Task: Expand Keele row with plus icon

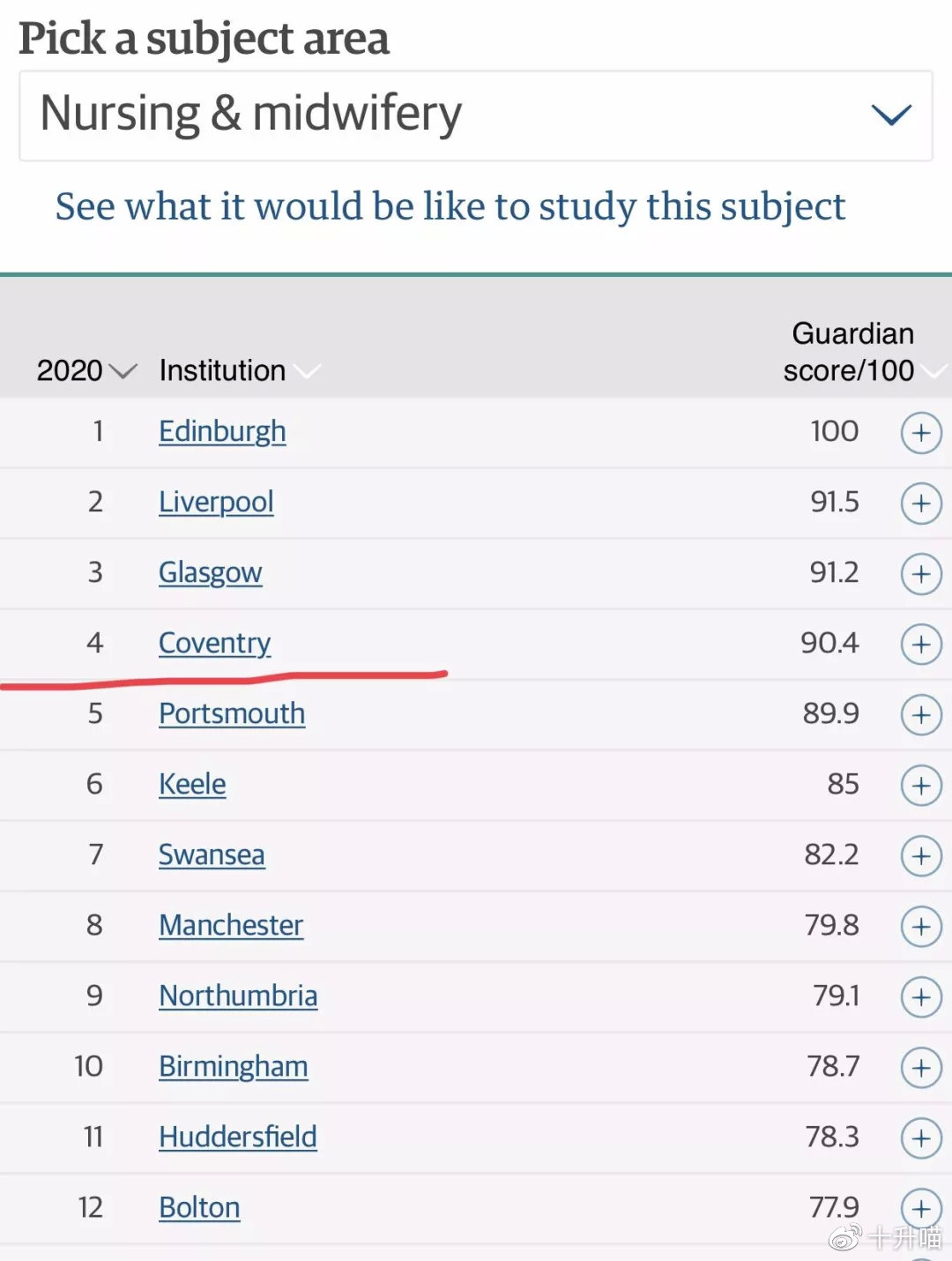Action: tap(921, 786)
